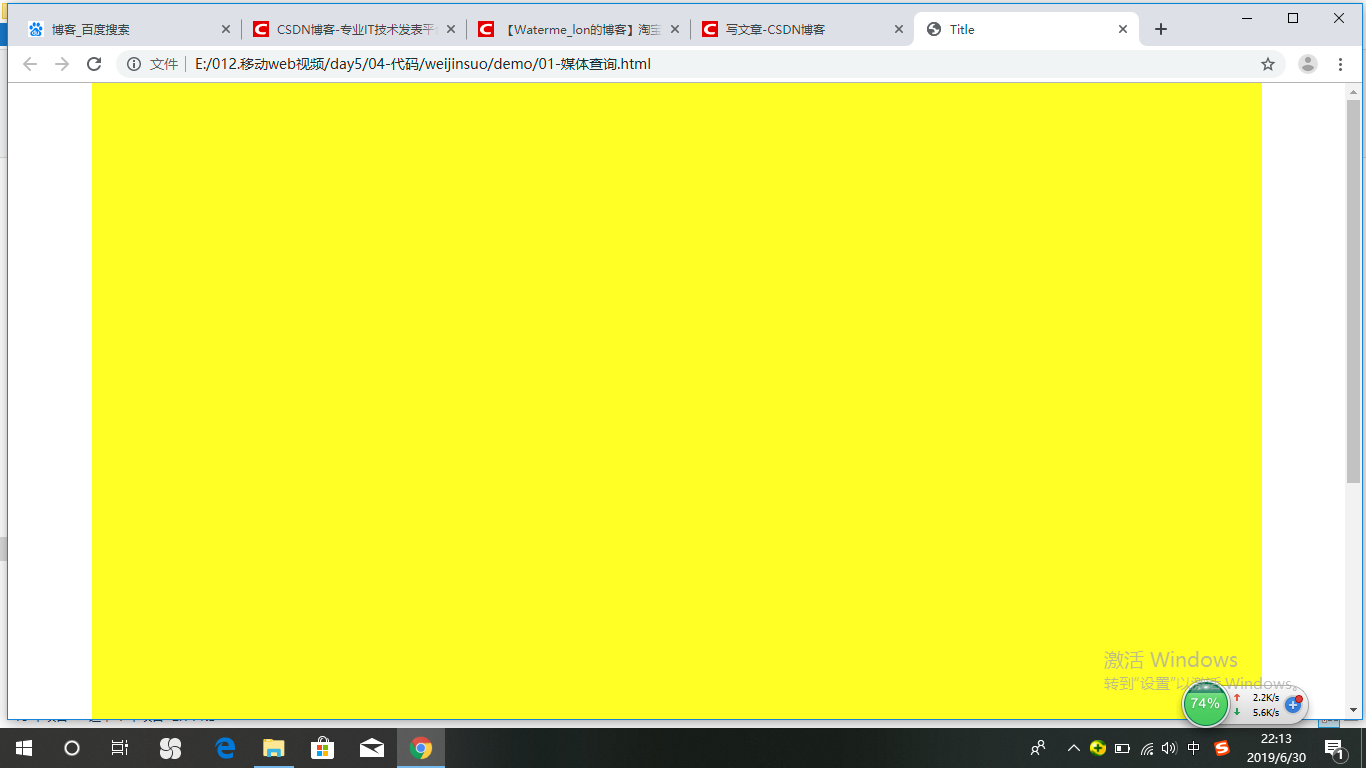Screen dimensions: 1366x768
Task: Check the battery tray icon
Action: coord(1122,748)
